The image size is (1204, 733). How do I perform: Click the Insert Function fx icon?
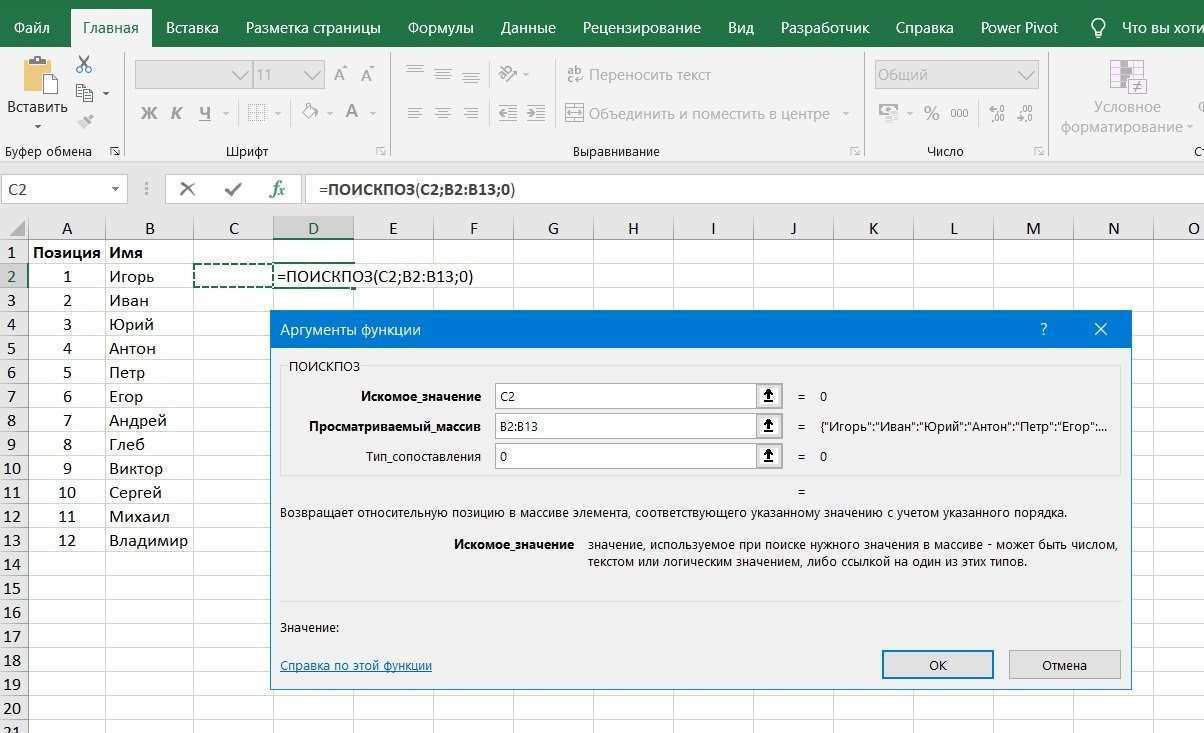[x=276, y=189]
